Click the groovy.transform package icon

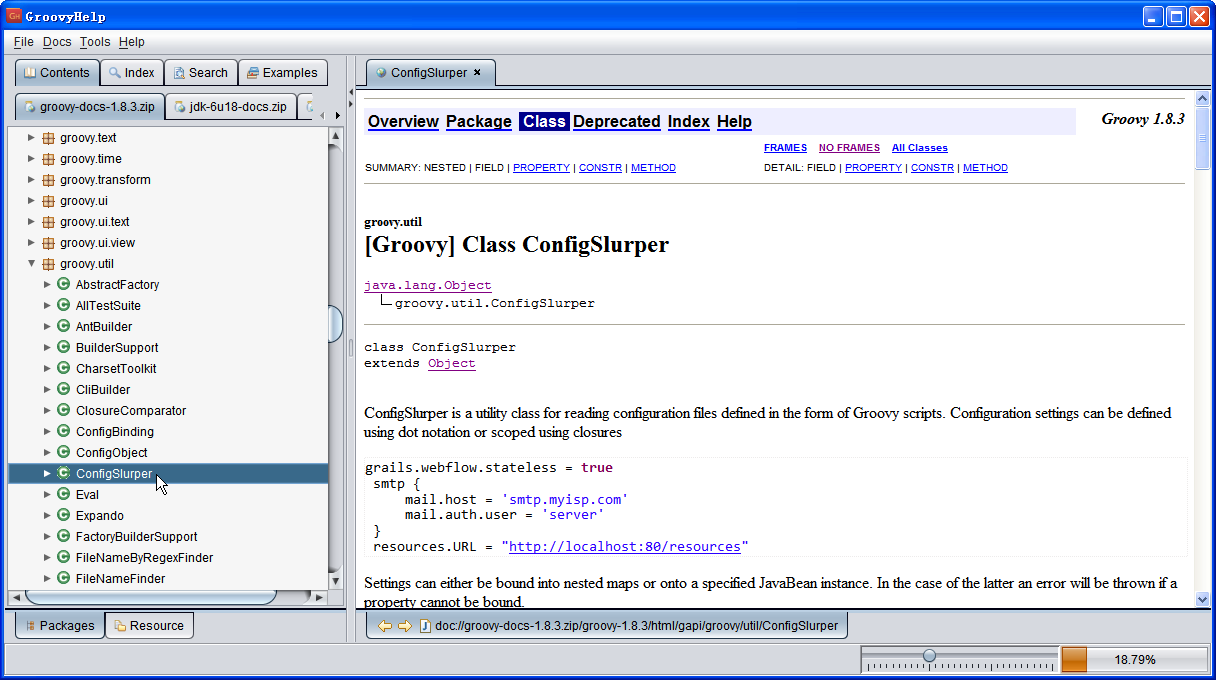pos(48,180)
